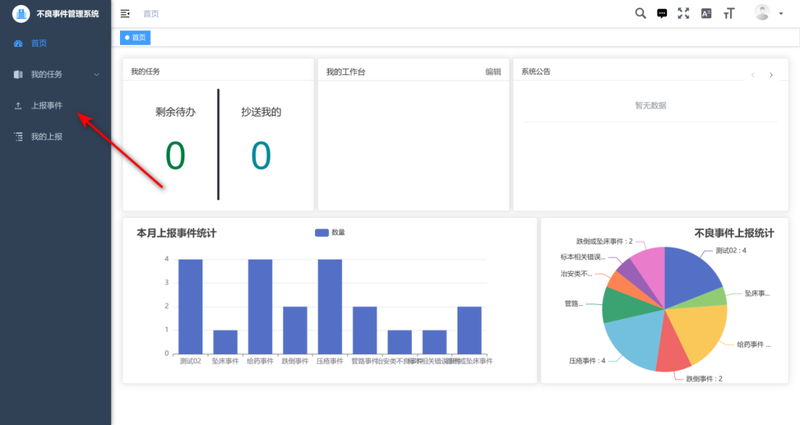Viewport: 800px width, 425px height.
Task: Toggle the 数量 legend swatch
Action: (x=321, y=233)
